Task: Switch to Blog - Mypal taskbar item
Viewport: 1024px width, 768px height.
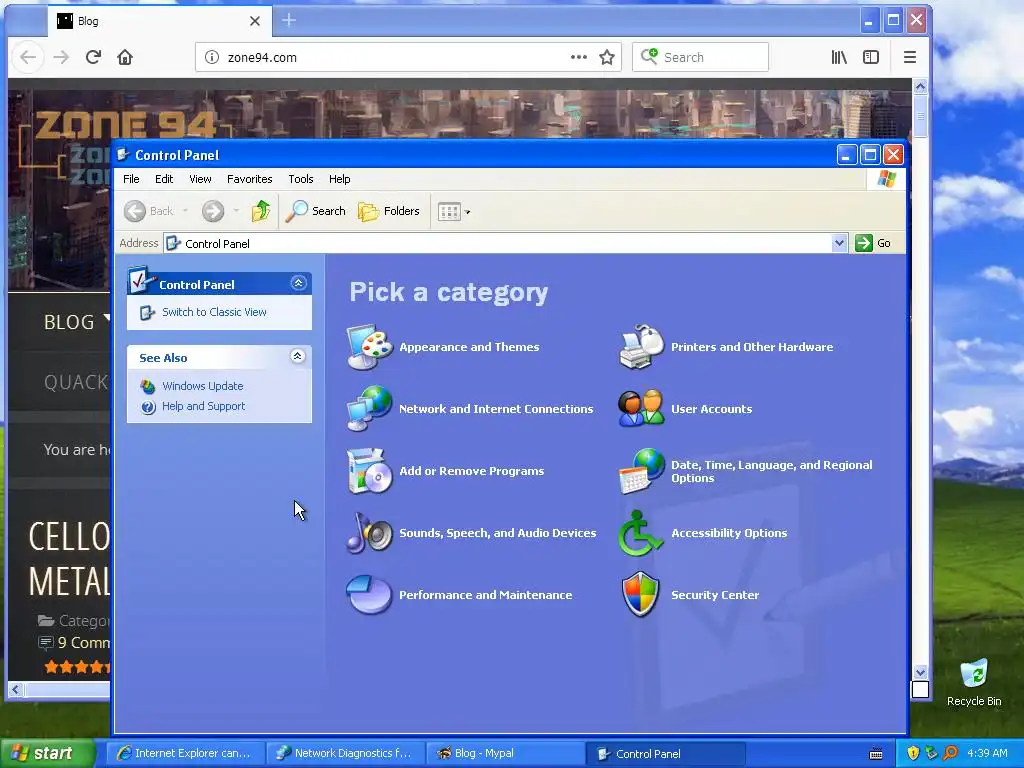Action: [x=505, y=753]
